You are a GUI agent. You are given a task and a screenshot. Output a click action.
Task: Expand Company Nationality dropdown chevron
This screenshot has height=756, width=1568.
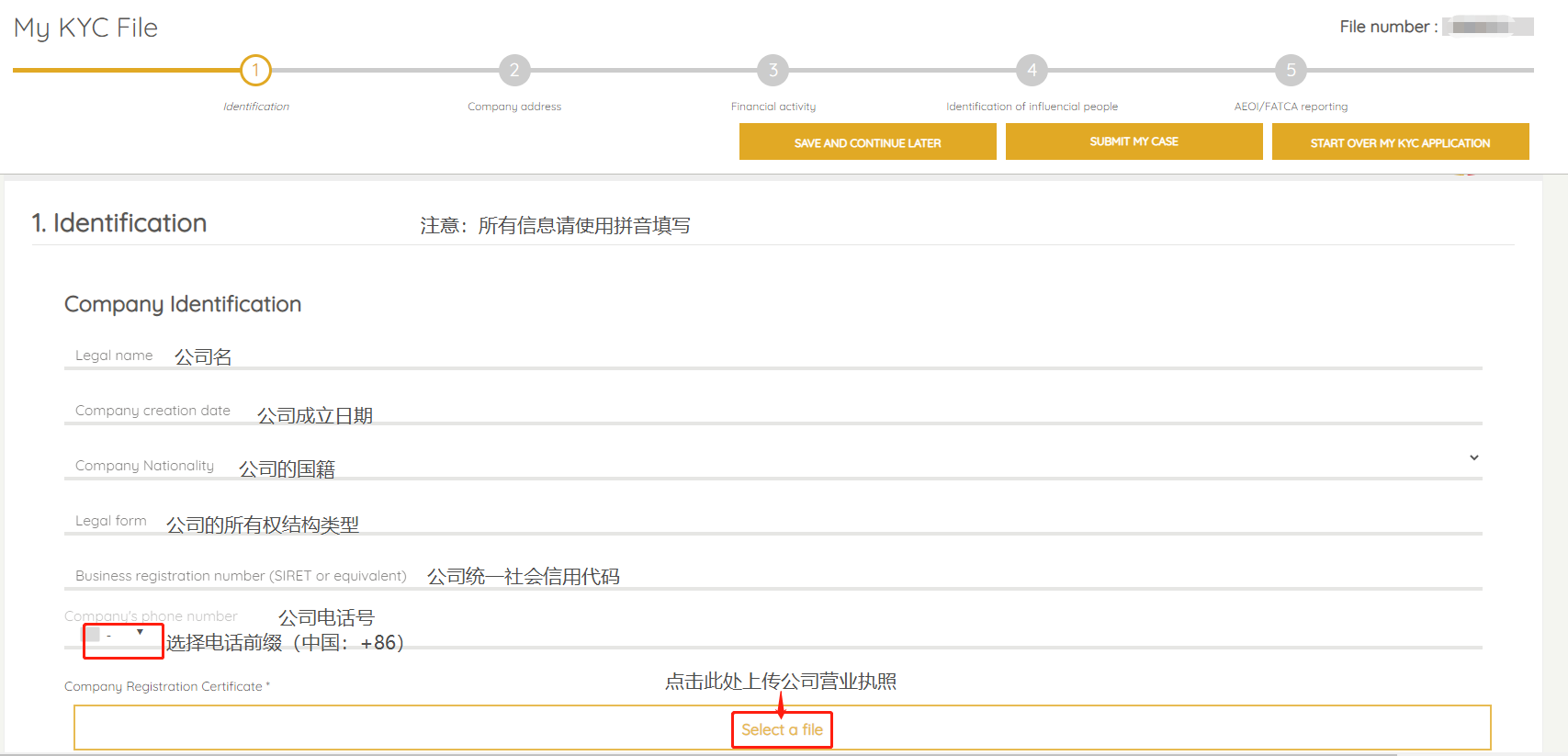[1473, 457]
